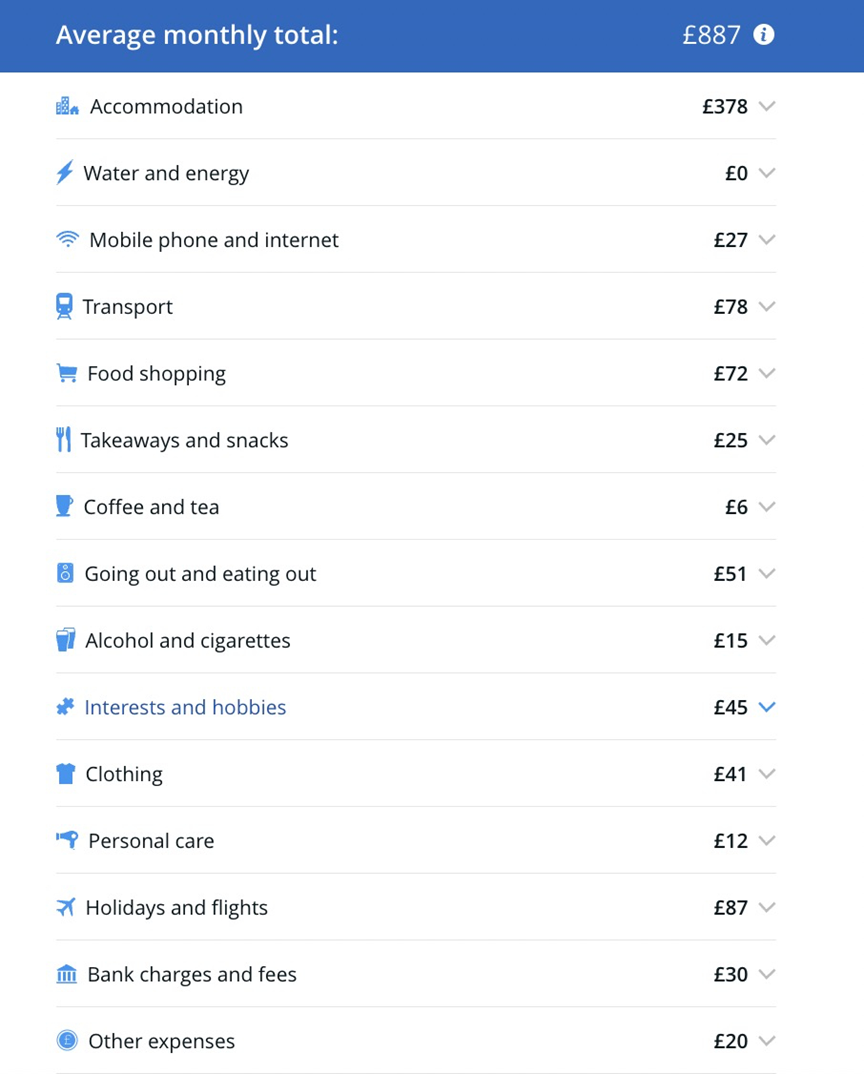The height and width of the screenshot is (1074, 864).
Task: Open the Going out and eating out row
Action: (x=416, y=573)
